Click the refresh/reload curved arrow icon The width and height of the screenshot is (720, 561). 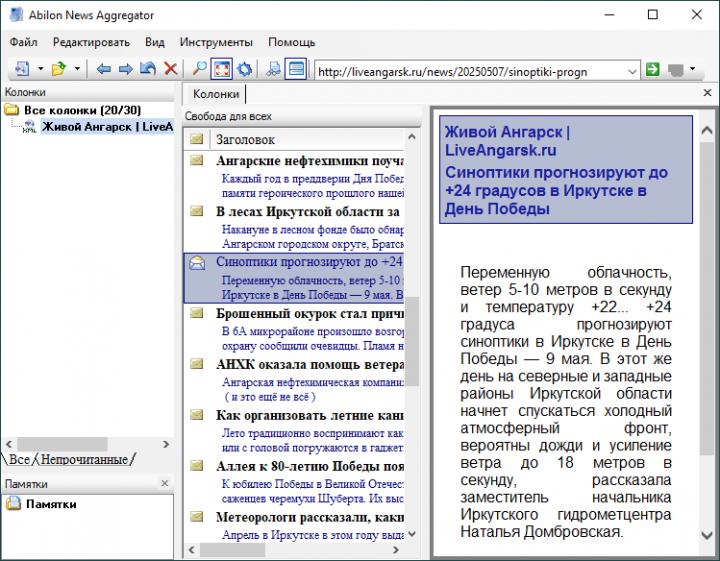[x=147, y=69]
